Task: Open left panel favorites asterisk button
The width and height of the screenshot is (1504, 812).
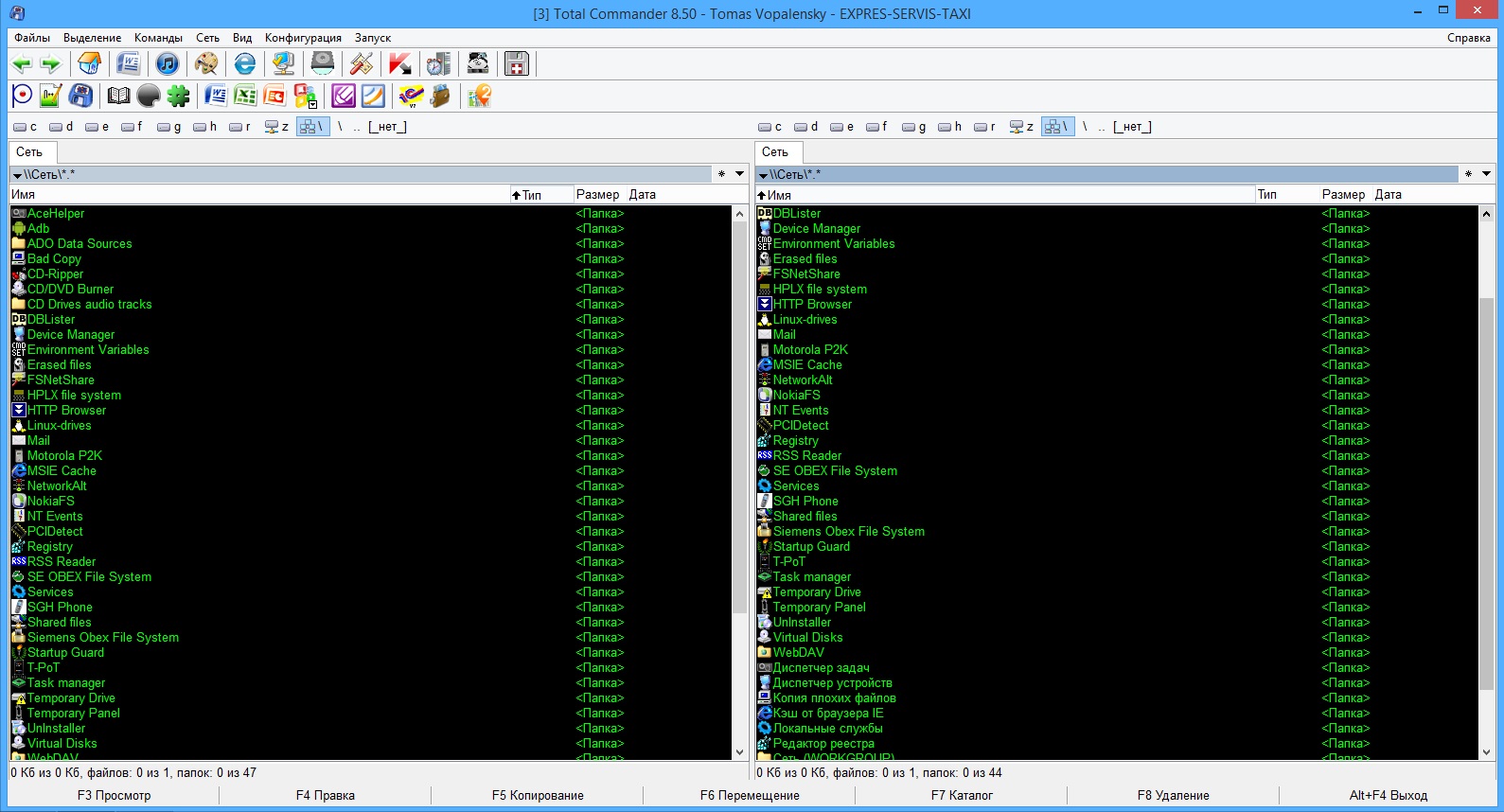Action: point(721,174)
